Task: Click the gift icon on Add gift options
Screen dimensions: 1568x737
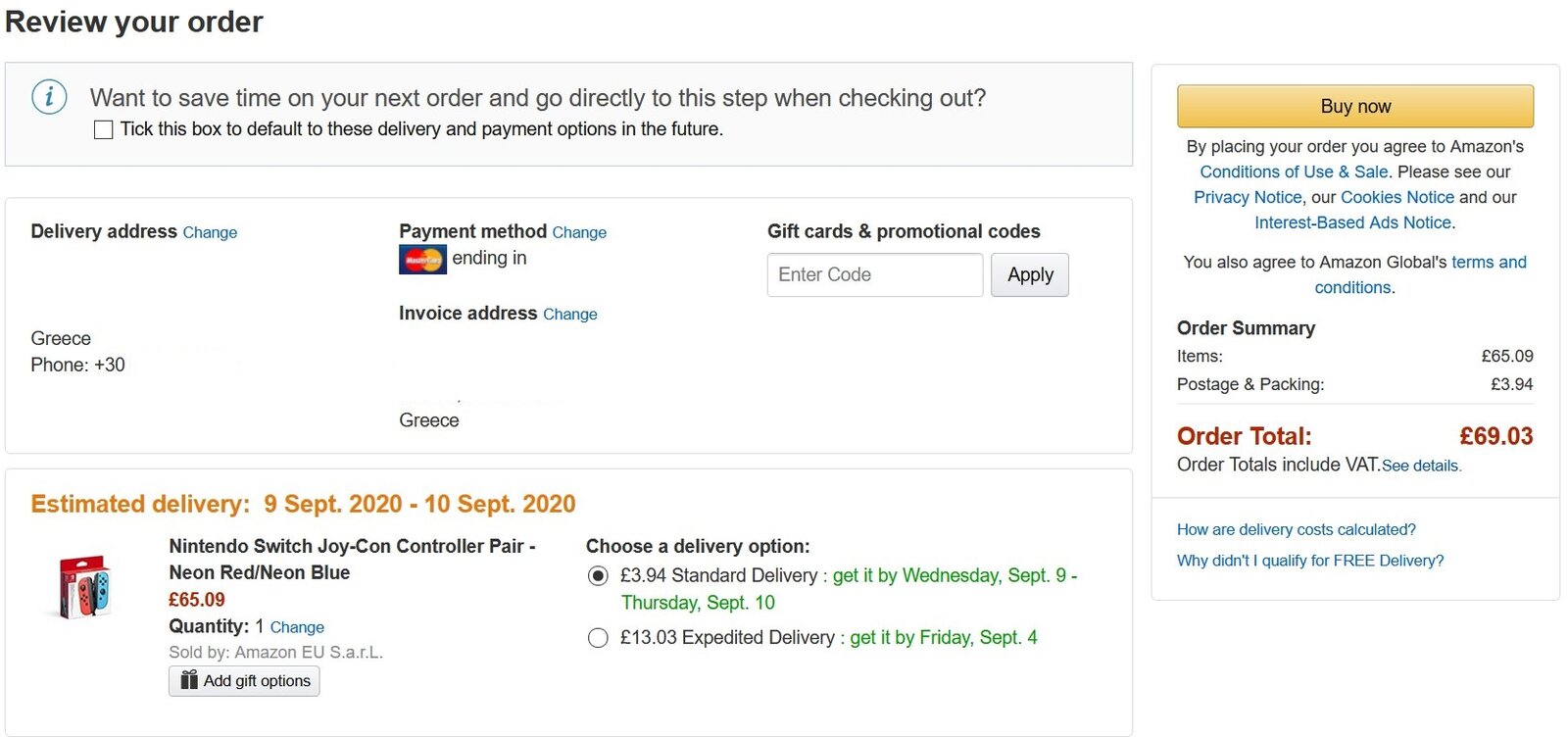Action: [x=189, y=680]
